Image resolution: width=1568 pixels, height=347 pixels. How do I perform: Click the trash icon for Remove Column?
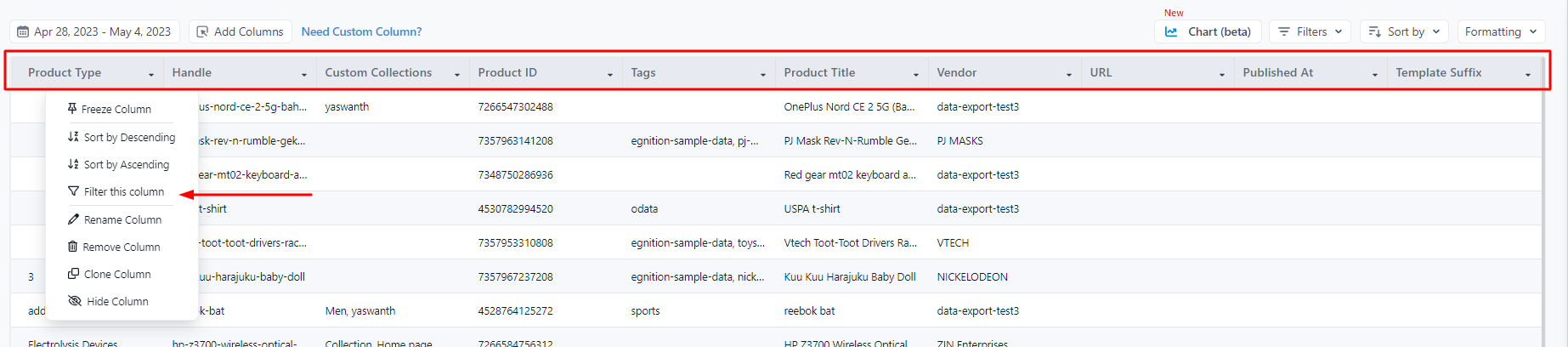pos(72,247)
